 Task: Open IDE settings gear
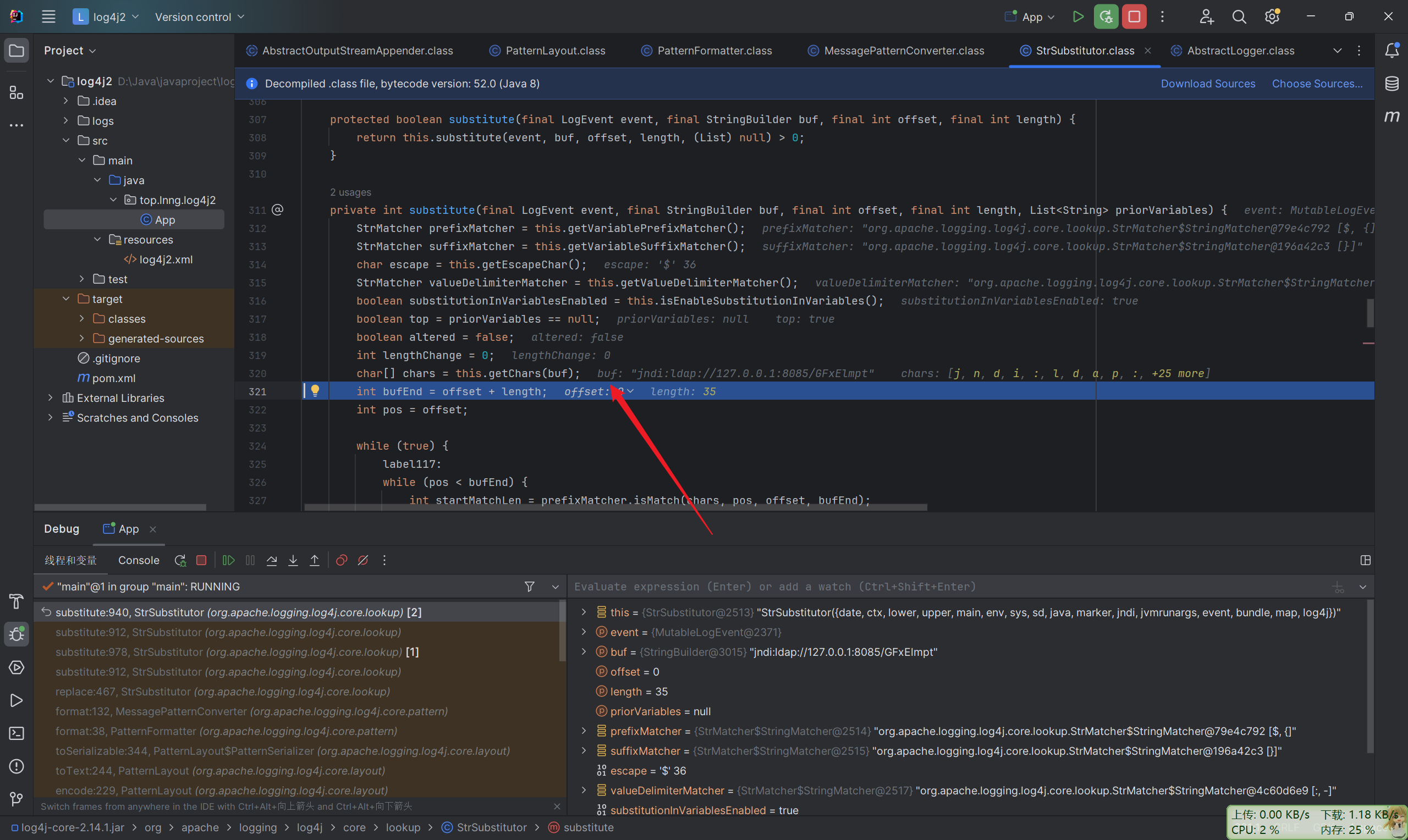point(1272,16)
